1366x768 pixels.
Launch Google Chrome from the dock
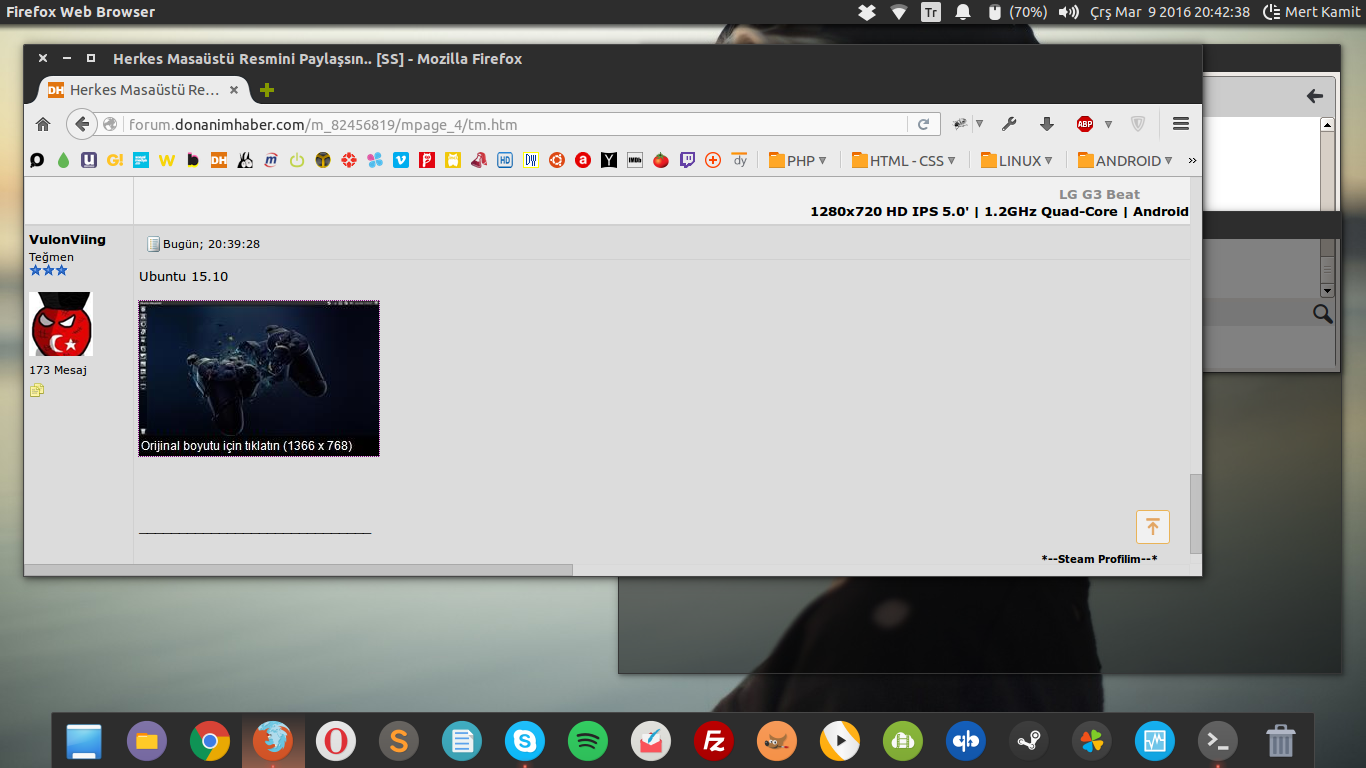pyautogui.click(x=210, y=741)
